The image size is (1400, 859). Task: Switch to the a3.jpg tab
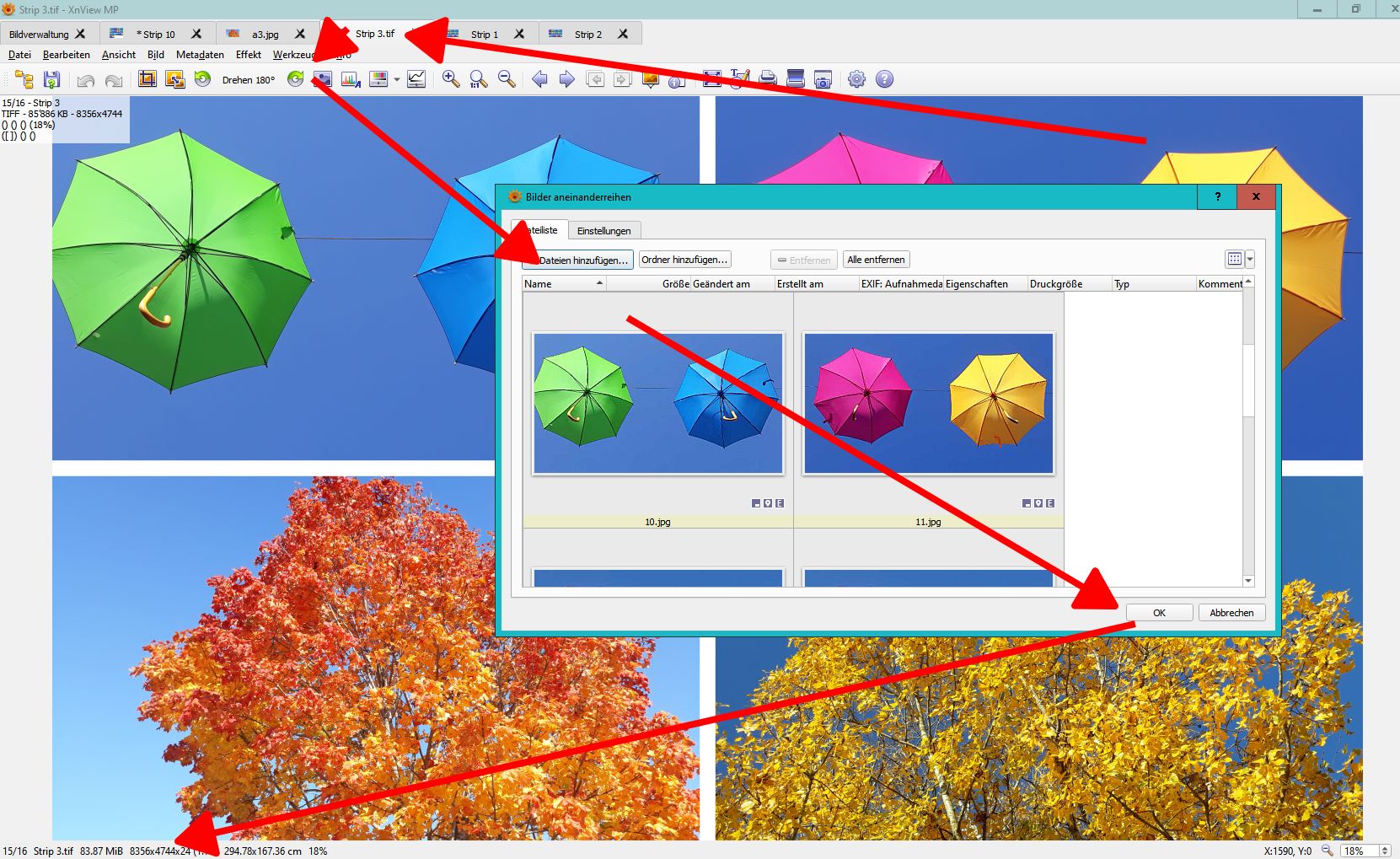tap(265, 35)
